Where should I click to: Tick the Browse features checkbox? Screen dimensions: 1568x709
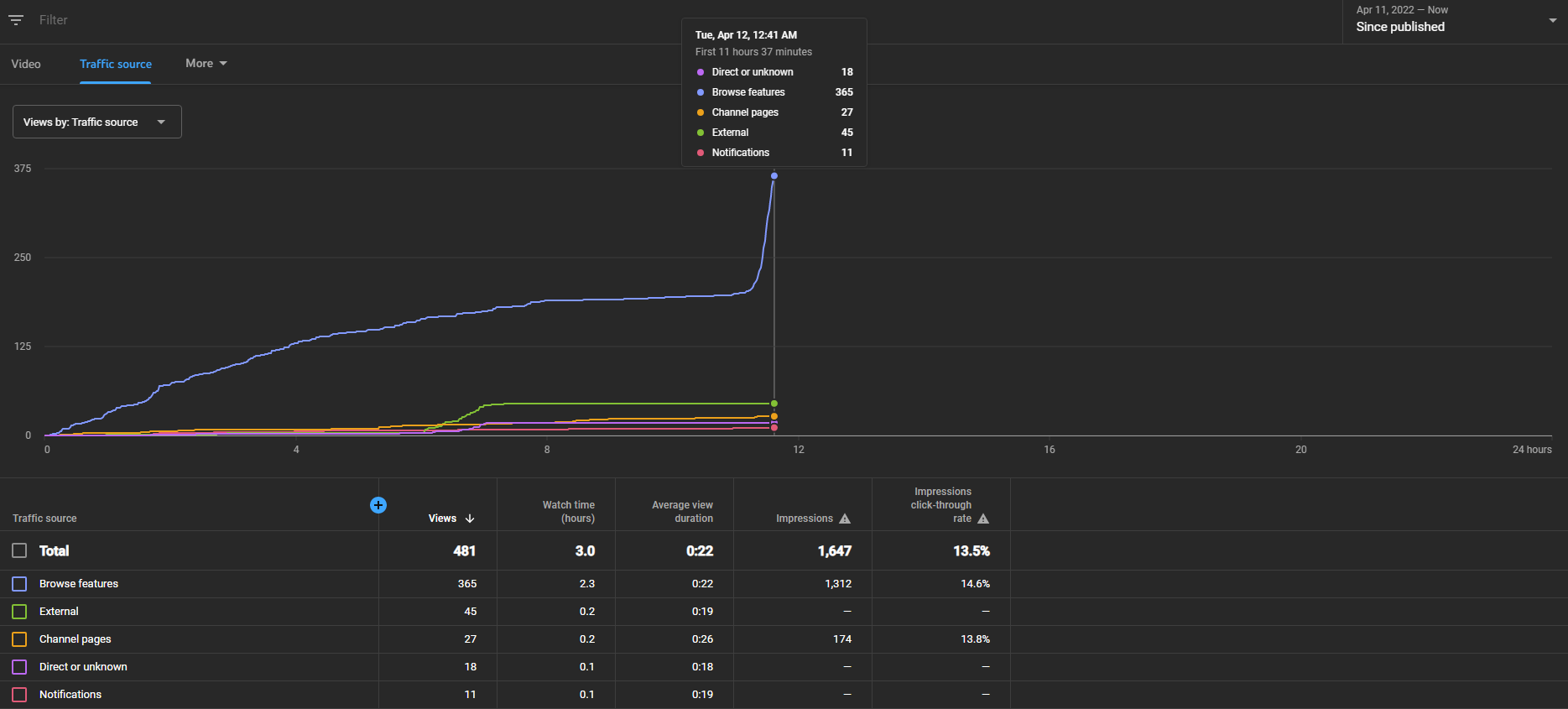(19, 583)
